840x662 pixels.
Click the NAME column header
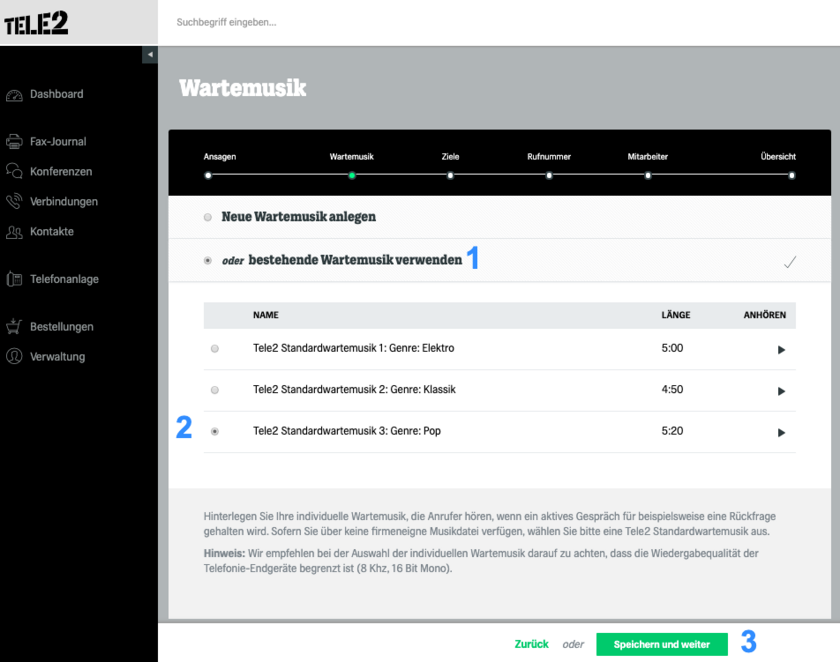click(x=266, y=315)
